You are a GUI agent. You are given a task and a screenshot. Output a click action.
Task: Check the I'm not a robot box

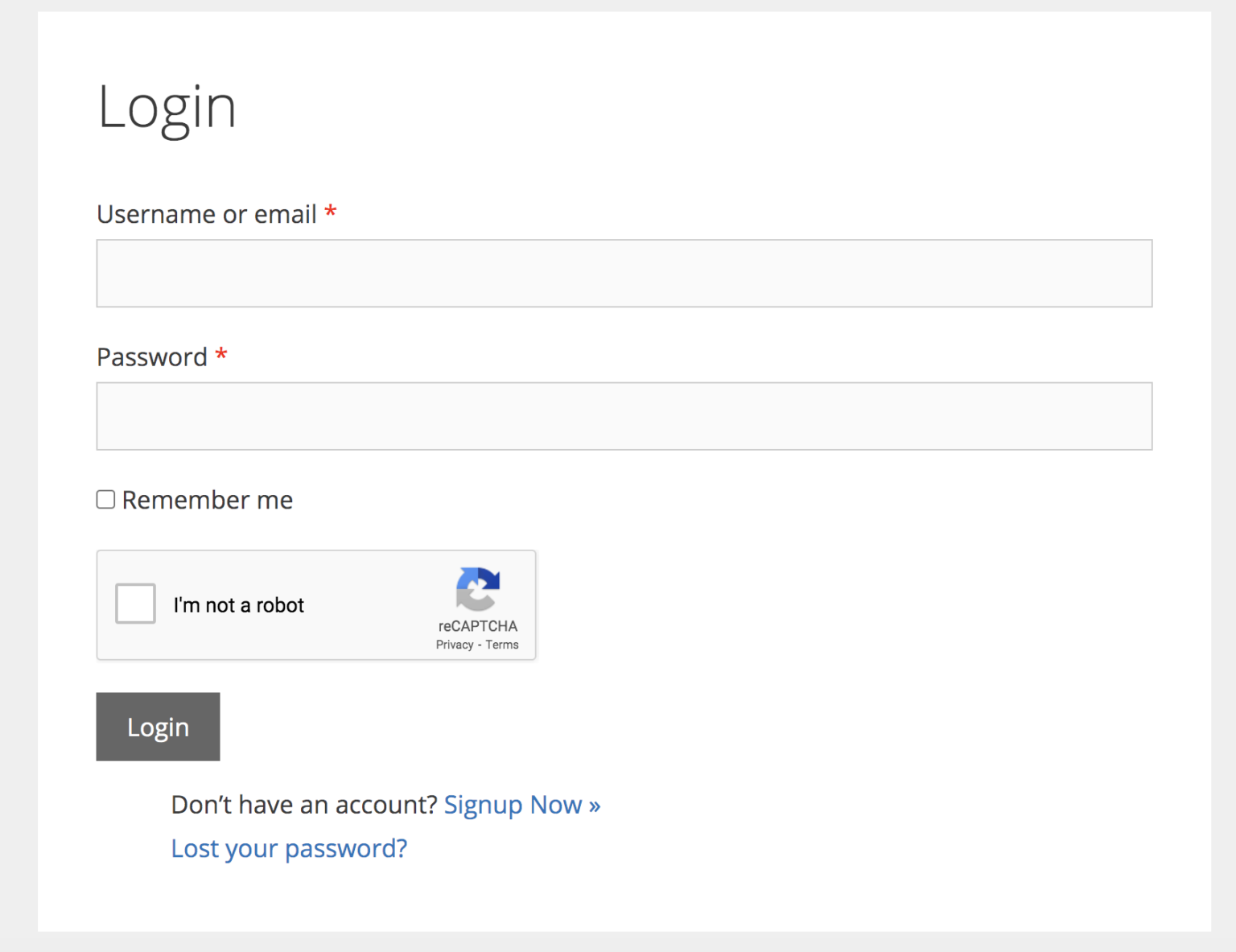tap(134, 603)
